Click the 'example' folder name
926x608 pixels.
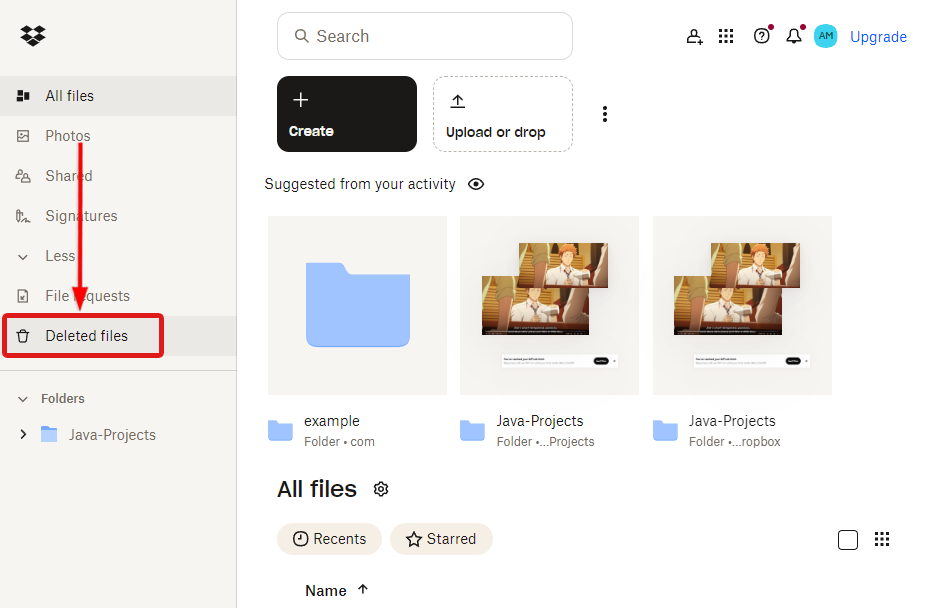point(332,421)
